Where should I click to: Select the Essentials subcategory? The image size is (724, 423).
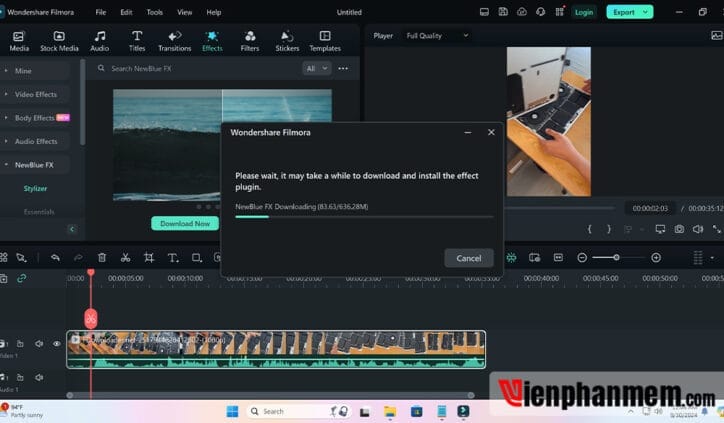pyautogui.click(x=39, y=212)
